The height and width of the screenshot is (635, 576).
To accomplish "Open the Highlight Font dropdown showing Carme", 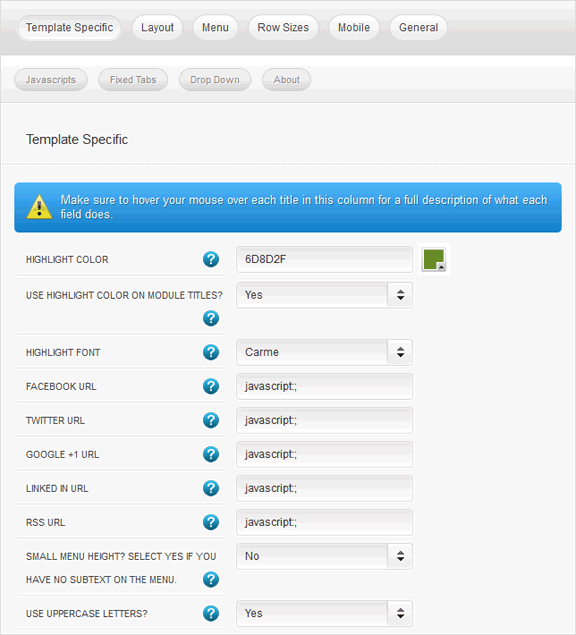I will 324,352.
